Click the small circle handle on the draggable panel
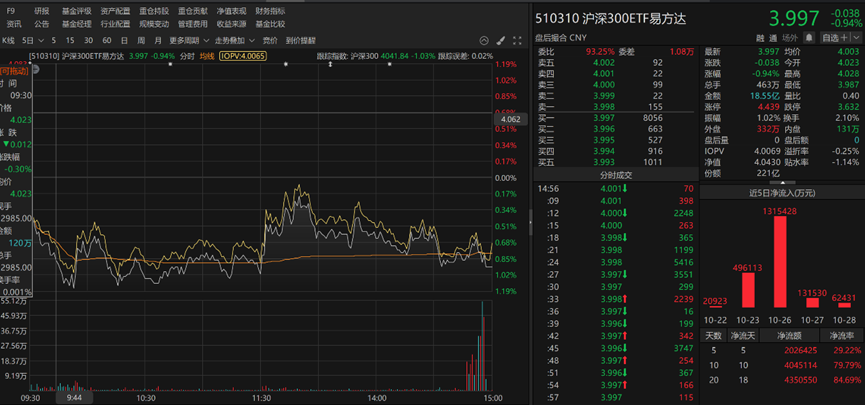The image size is (865, 405). (x=36, y=69)
